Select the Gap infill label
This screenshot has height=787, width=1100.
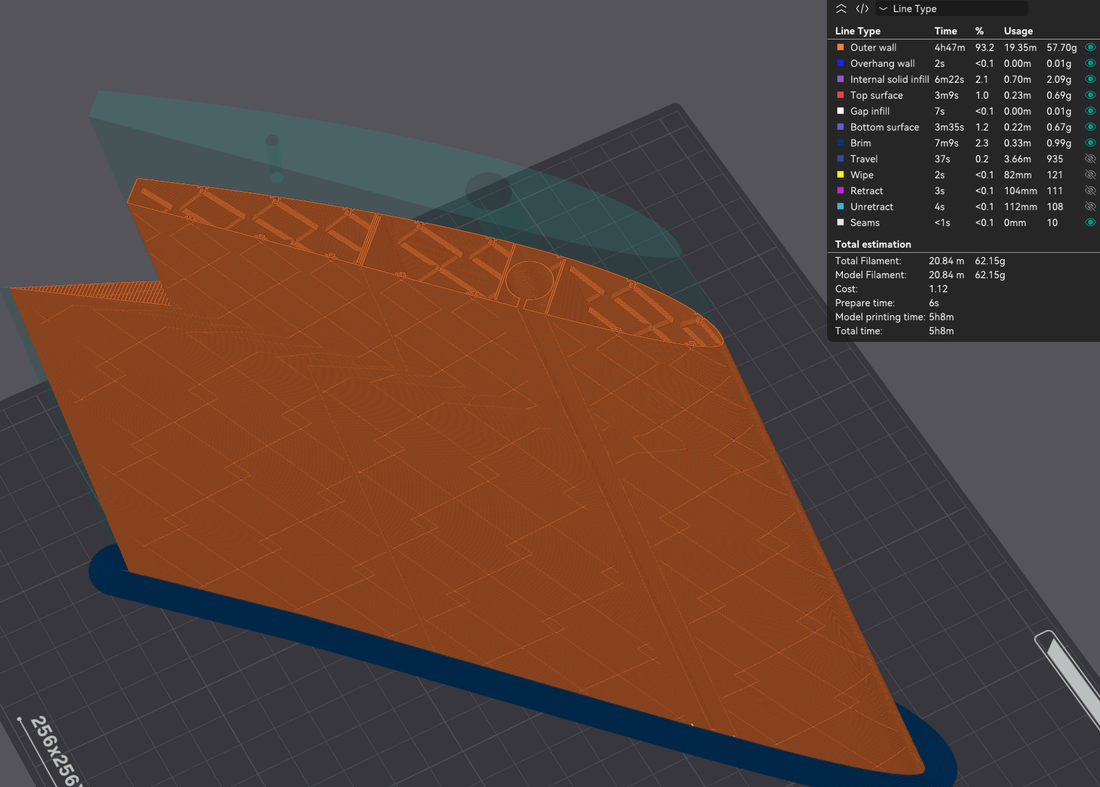[x=870, y=111]
